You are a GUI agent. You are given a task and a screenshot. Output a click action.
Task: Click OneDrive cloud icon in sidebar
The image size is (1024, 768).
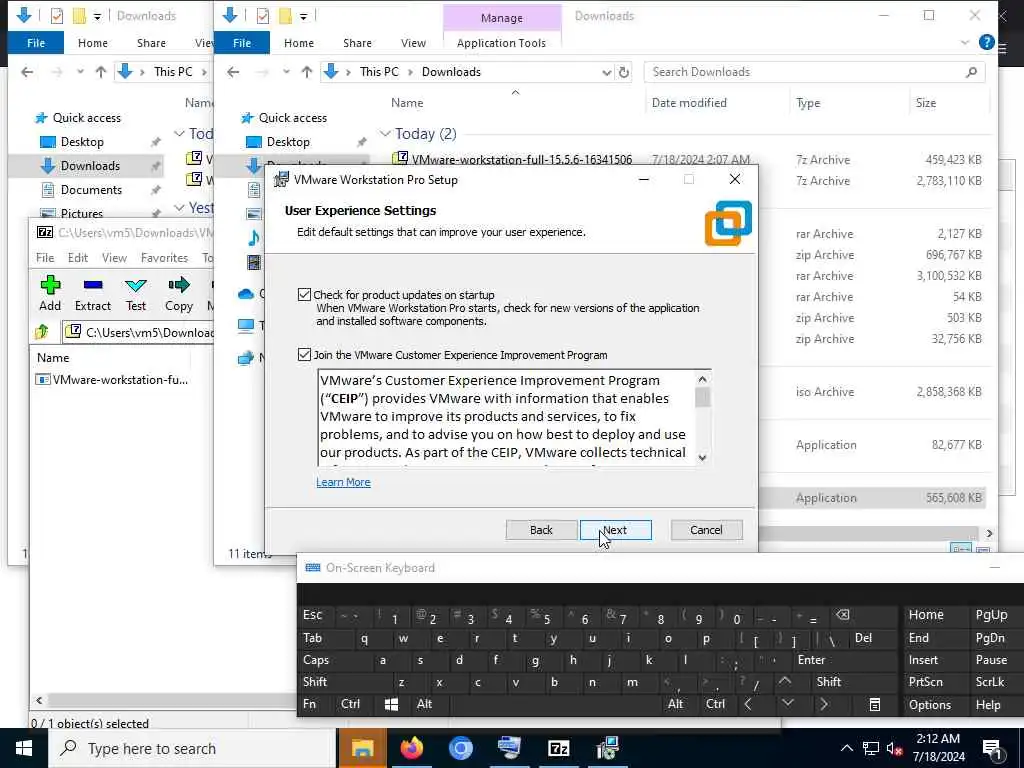(246, 294)
